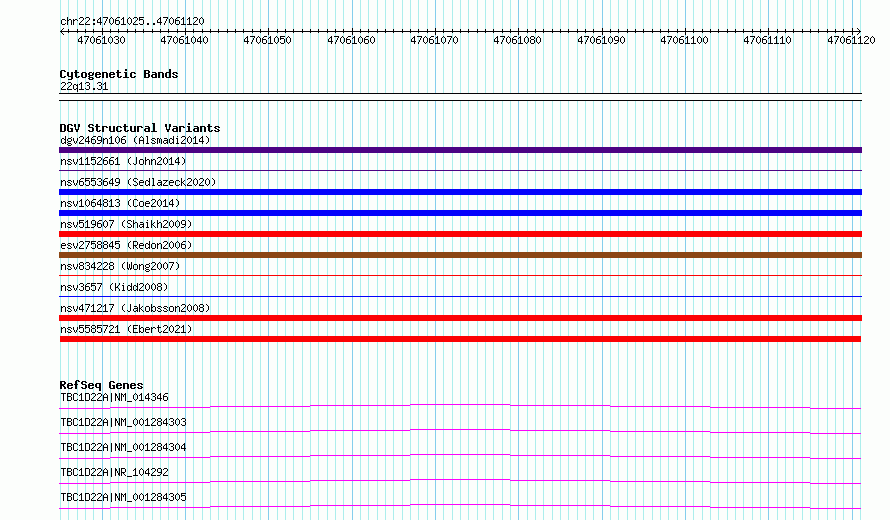Screen dimensions: 890x520
Task: Select variant label nsv834228 (Wong2007)
Action: (x=120, y=266)
